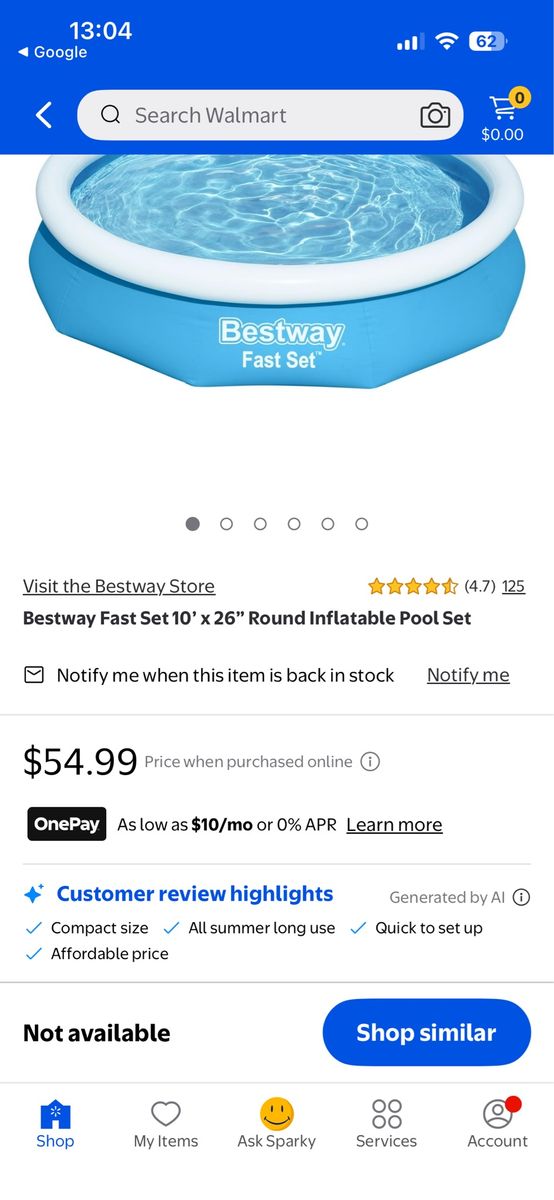Open the Services grid icon
The height and width of the screenshot is (1200, 554).
coord(387,1113)
